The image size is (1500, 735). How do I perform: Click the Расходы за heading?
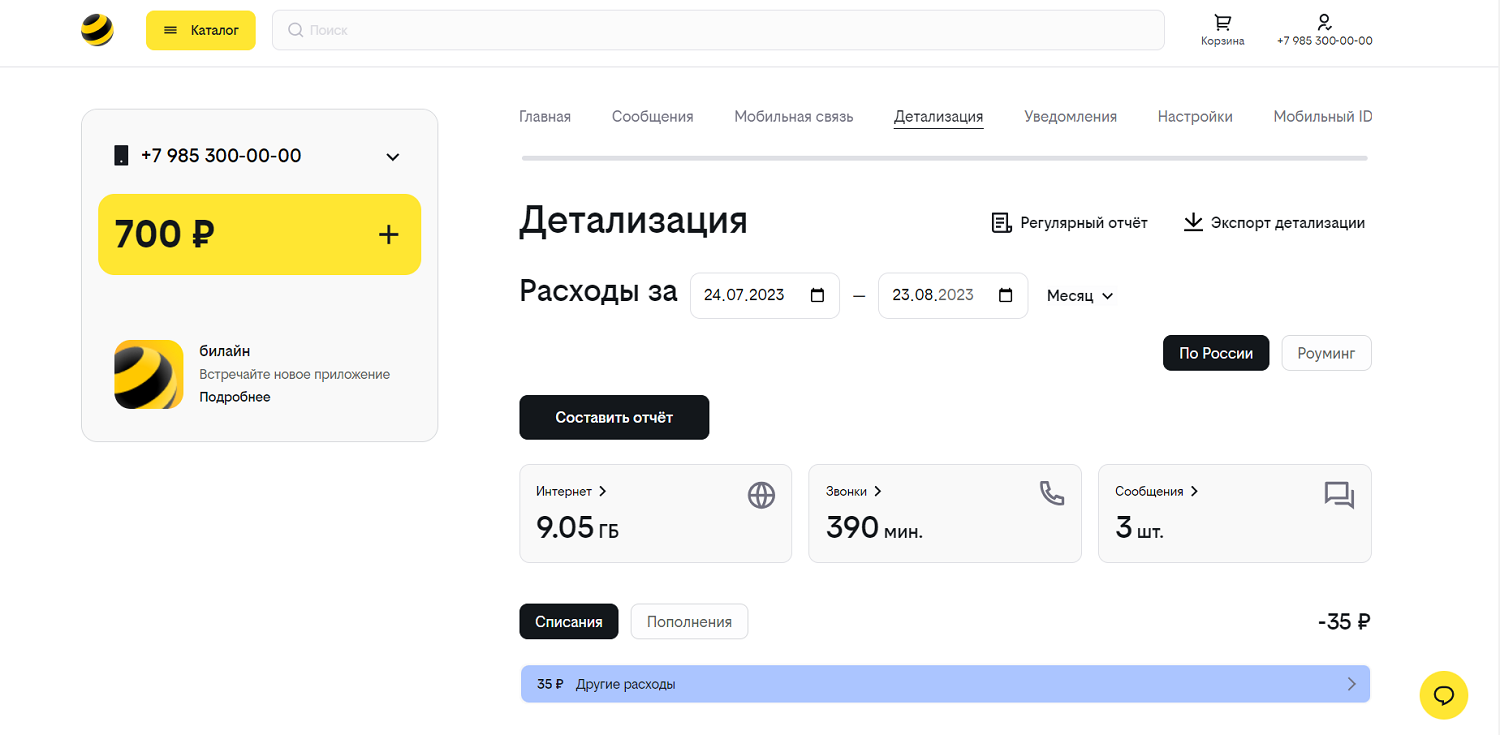[598, 291]
